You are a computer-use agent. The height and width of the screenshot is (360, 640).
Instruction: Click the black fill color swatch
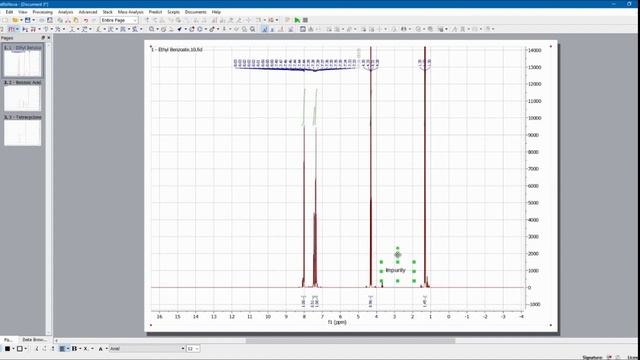point(7,349)
